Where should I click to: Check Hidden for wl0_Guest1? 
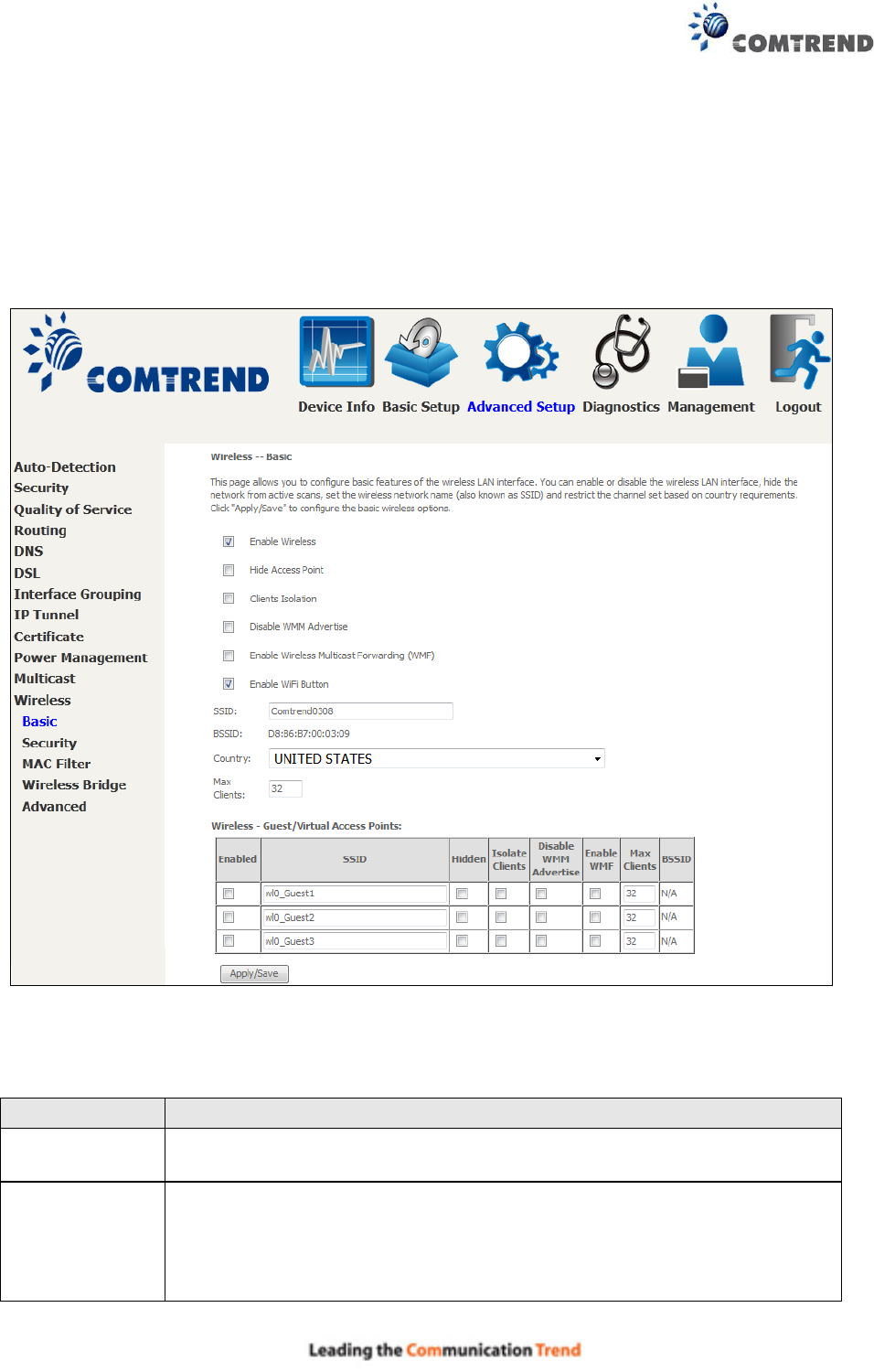click(462, 894)
